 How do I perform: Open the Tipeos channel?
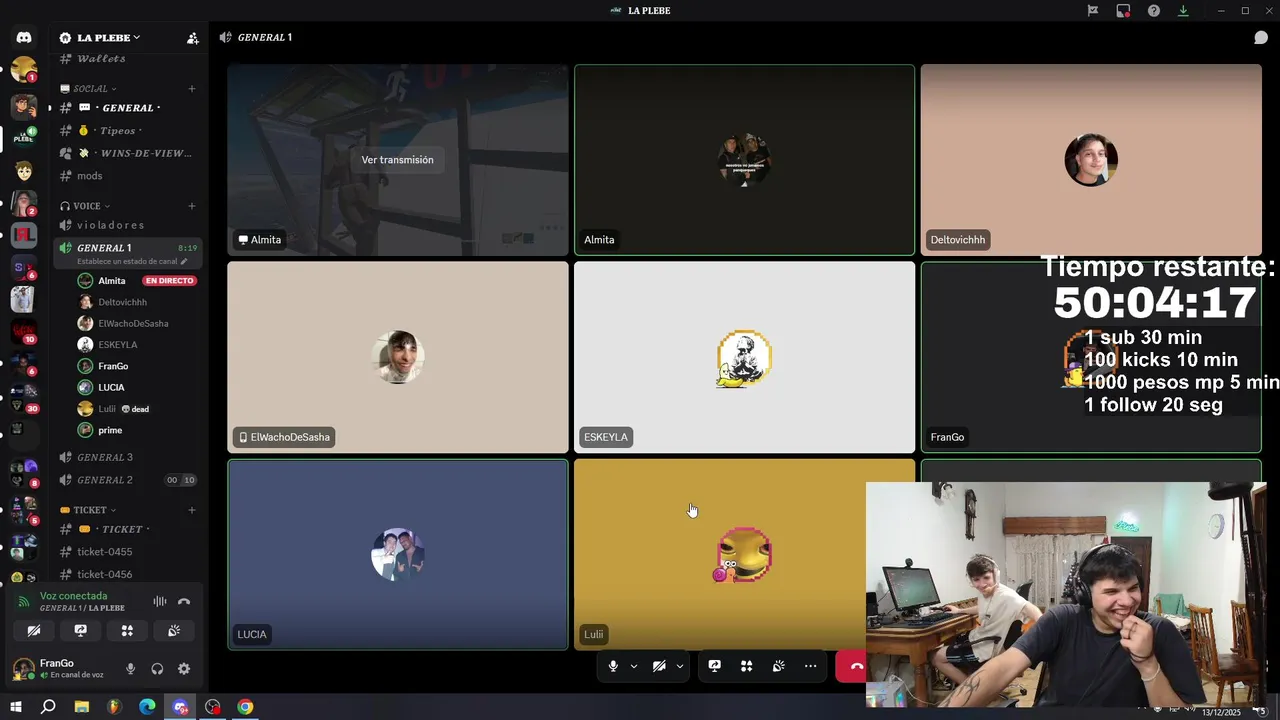(128, 130)
